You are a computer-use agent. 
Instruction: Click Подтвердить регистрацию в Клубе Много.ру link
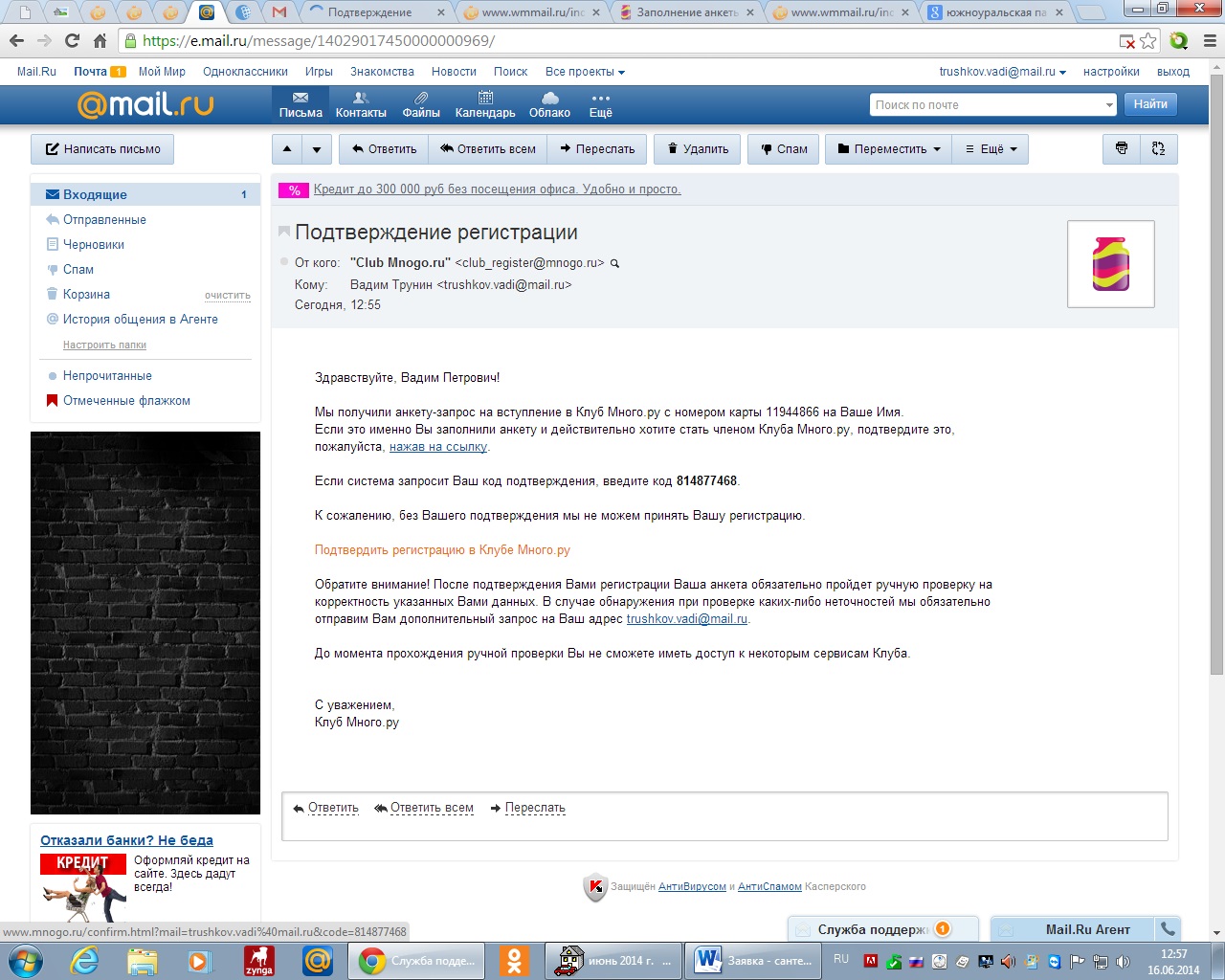tap(442, 550)
